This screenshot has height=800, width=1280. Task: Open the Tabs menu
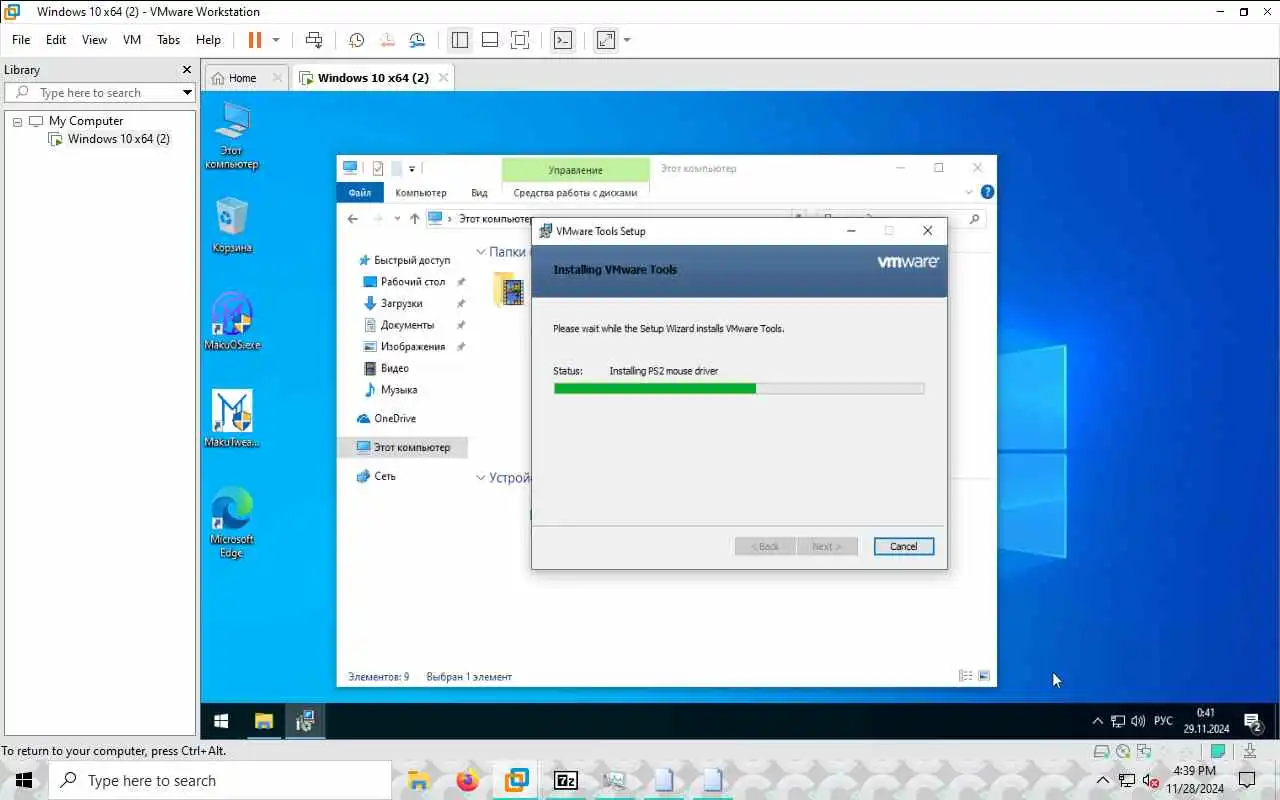click(168, 40)
